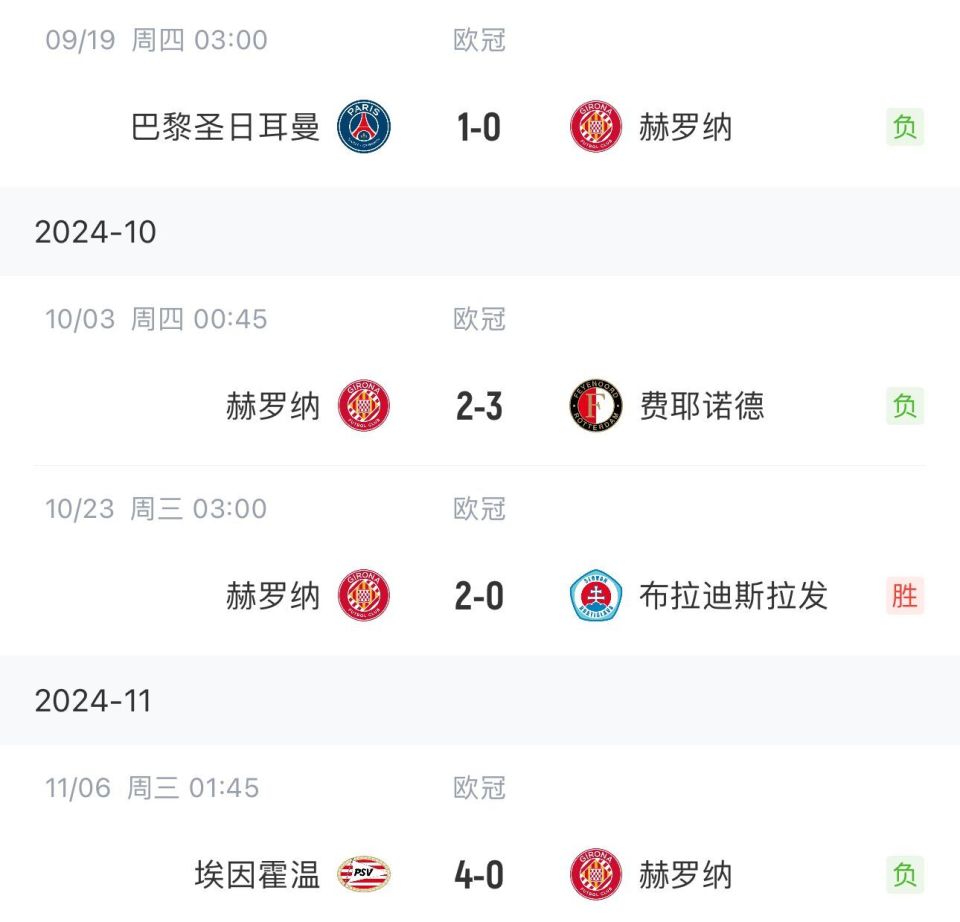Screen dimensions: 960x922
Task: Collapse the 2024-11 month section header
Action: tap(95, 702)
